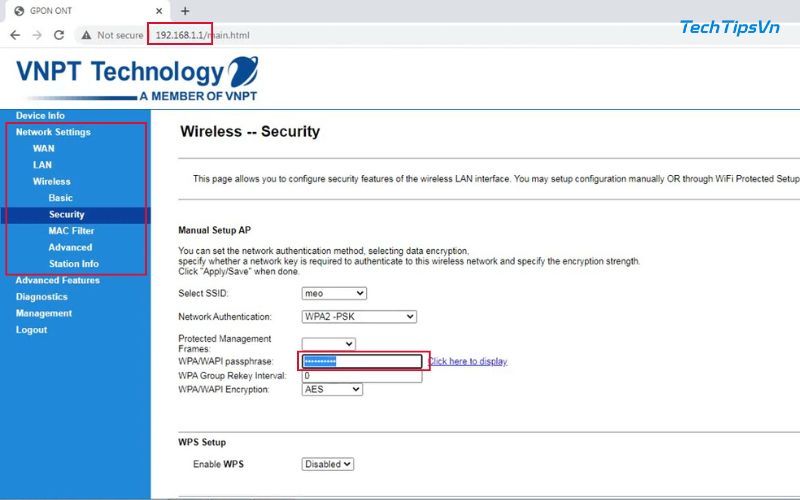Open Device Info in the sidebar
The height and width of the screenshot is (500, 800).
click(x=40, y=115)
